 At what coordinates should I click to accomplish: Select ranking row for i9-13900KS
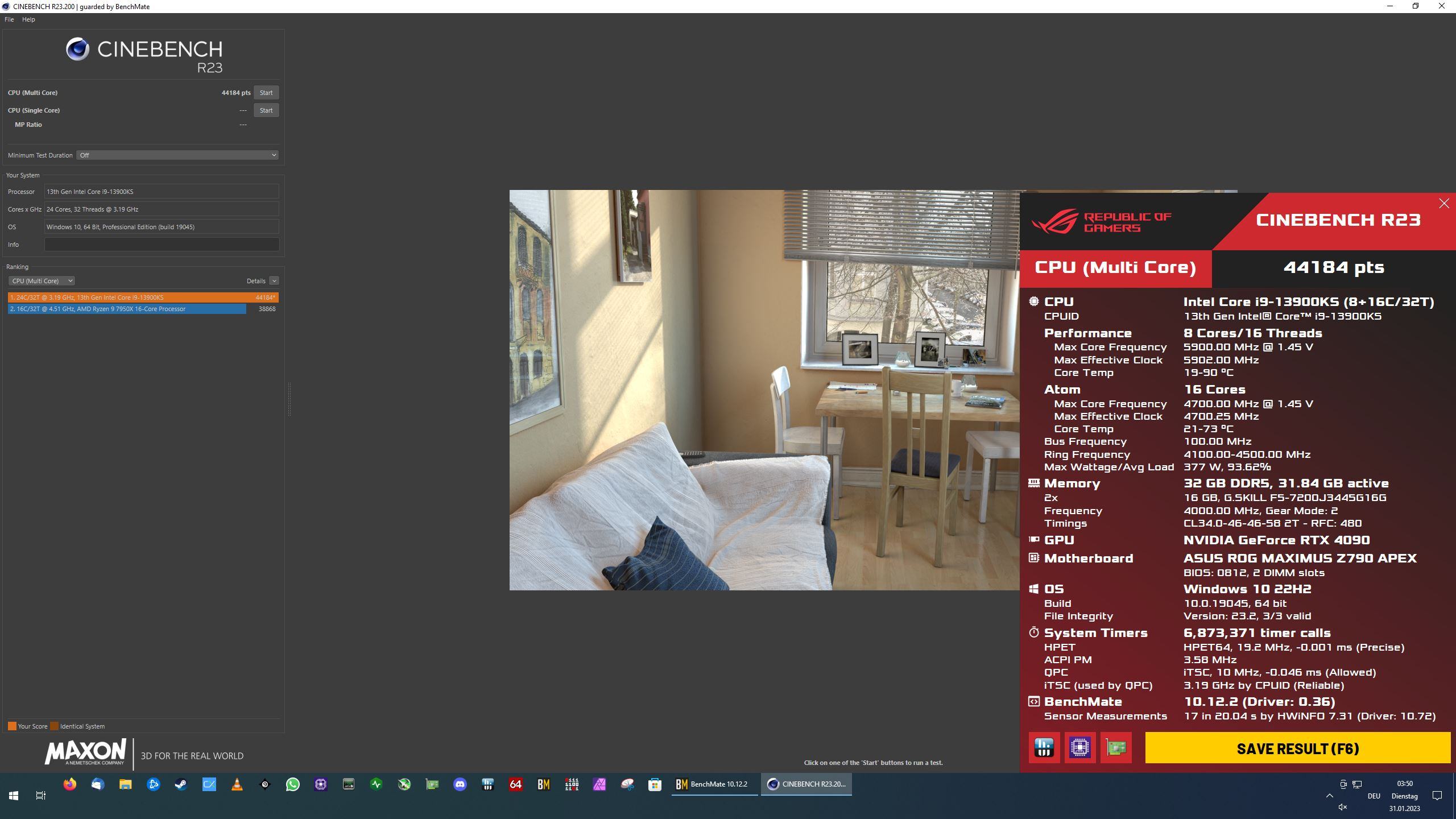[143, 297]
